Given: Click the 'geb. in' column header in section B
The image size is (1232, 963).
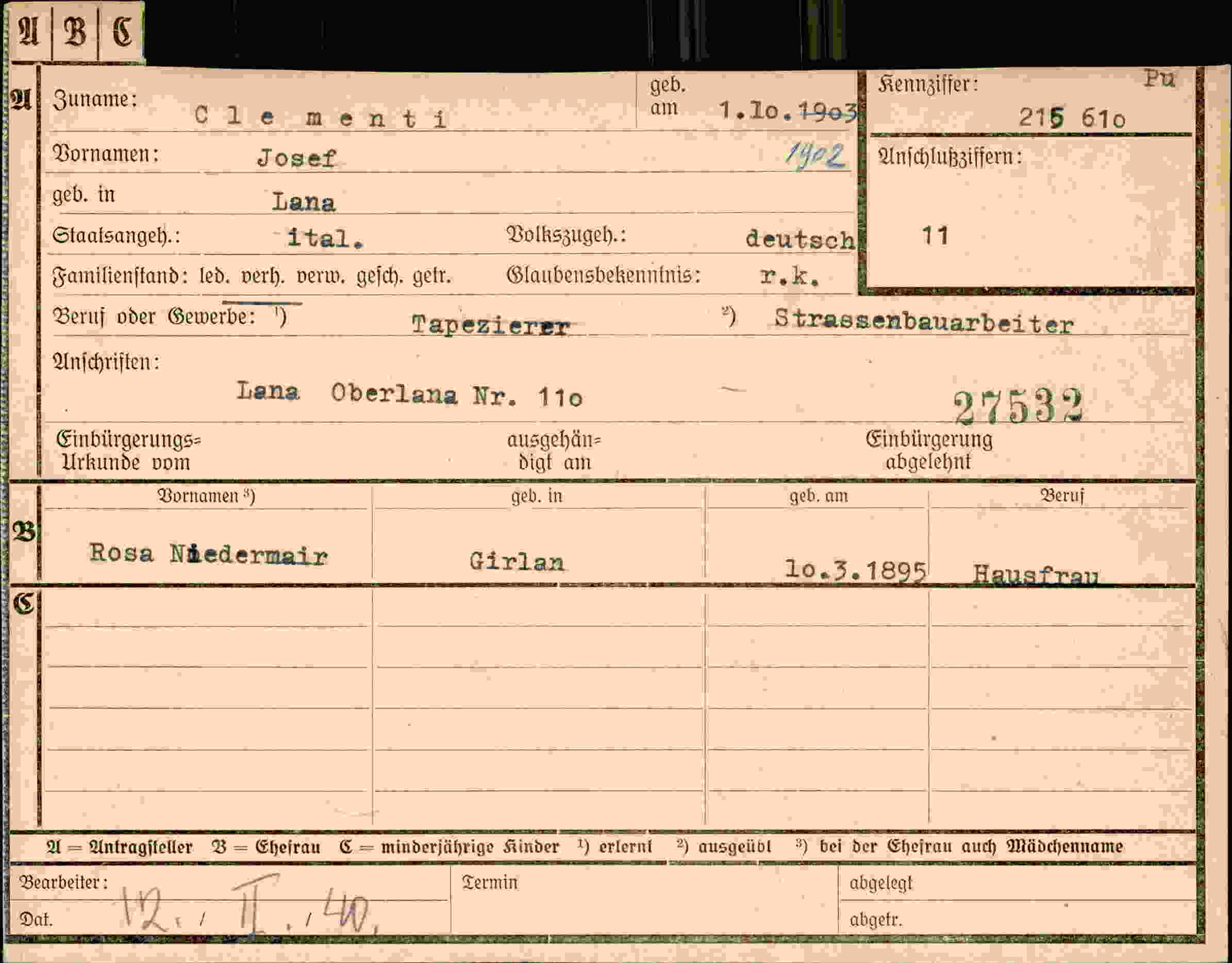Looking at the screenshot, I should coord(537,496).
